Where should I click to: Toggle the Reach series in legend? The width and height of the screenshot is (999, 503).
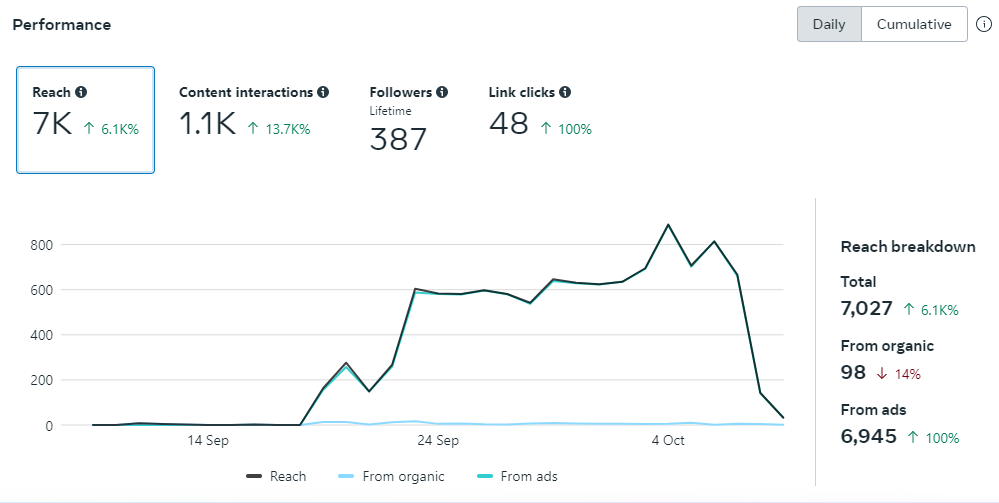click(277, 476)
